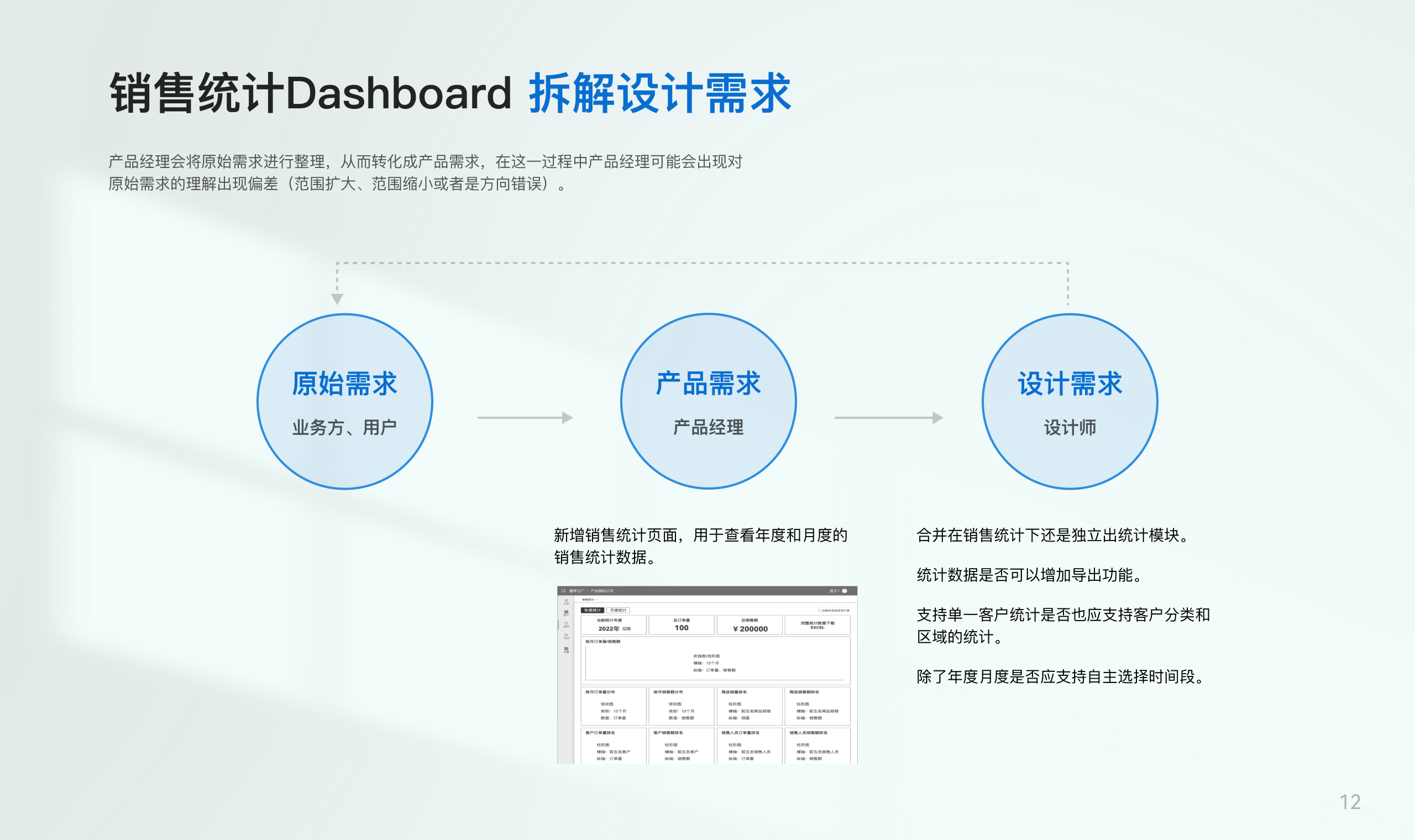The image size is (1415, 840).
Task: Click the text 统计数据是否可以增加导出功能
Action: 1024,575
